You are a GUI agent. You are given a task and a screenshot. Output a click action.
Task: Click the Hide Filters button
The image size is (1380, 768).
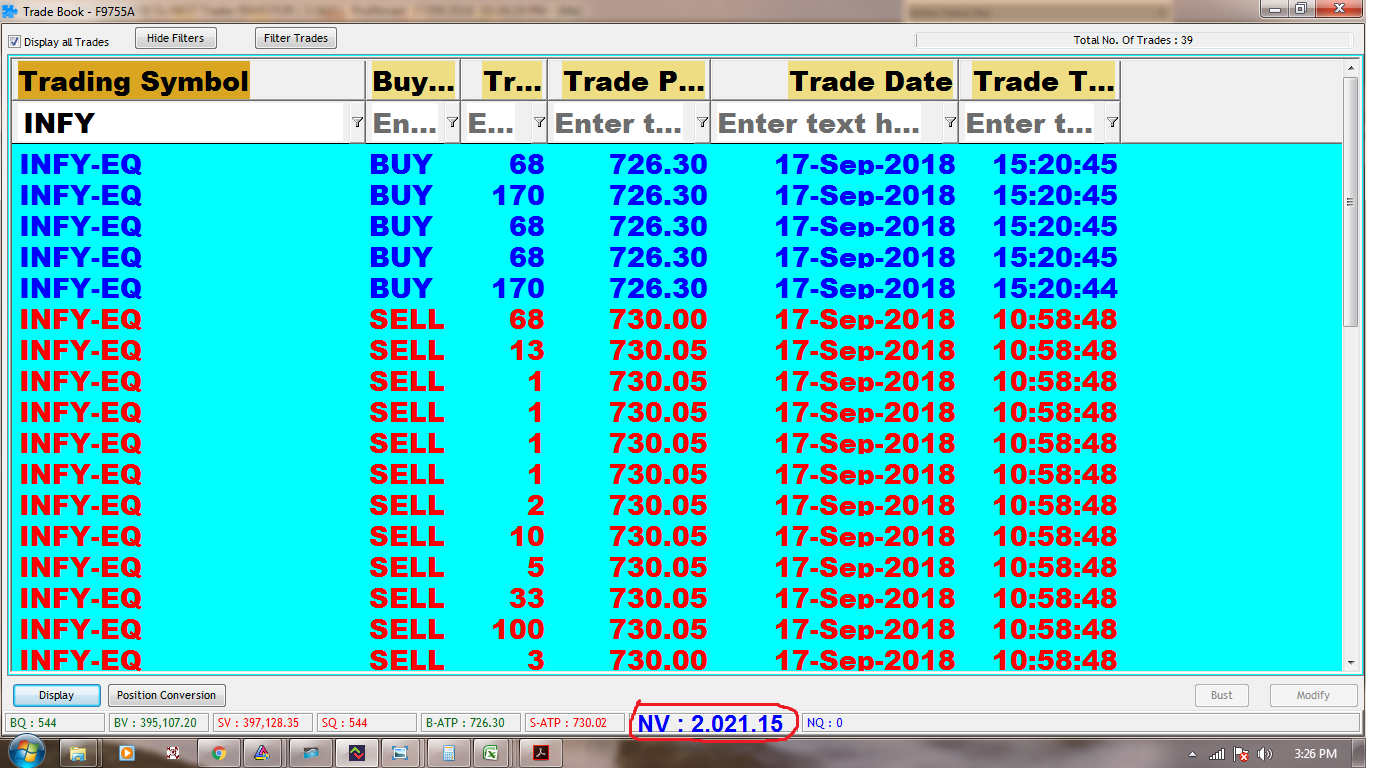pyautogui.click(x=176, y=38)
